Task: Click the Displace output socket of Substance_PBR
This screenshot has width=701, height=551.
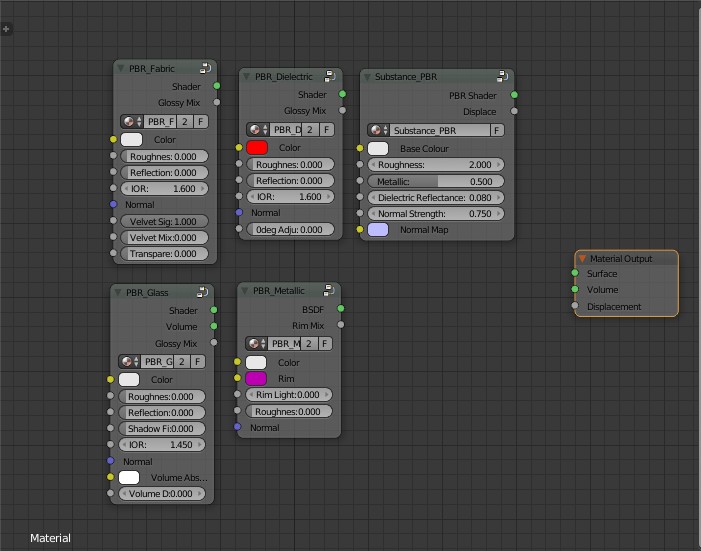Action: tap(514, 111)
